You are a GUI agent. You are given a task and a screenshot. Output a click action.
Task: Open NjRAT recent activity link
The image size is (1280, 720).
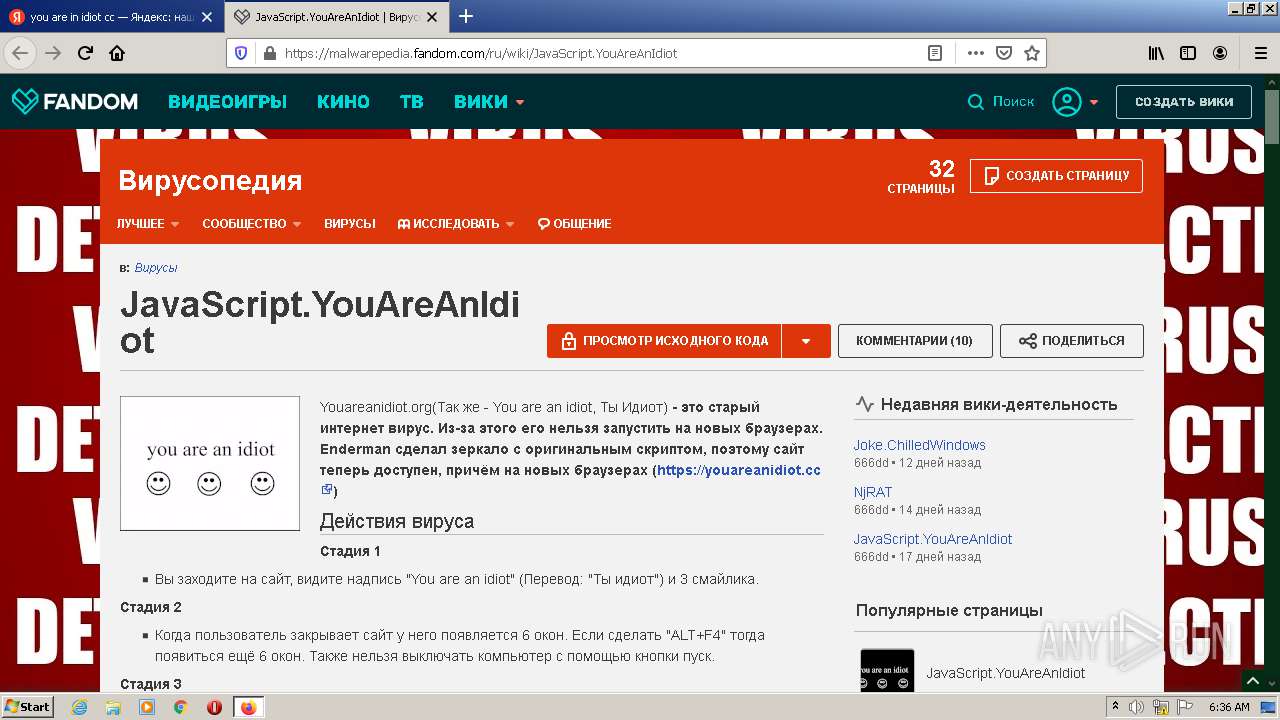[873, 492]
